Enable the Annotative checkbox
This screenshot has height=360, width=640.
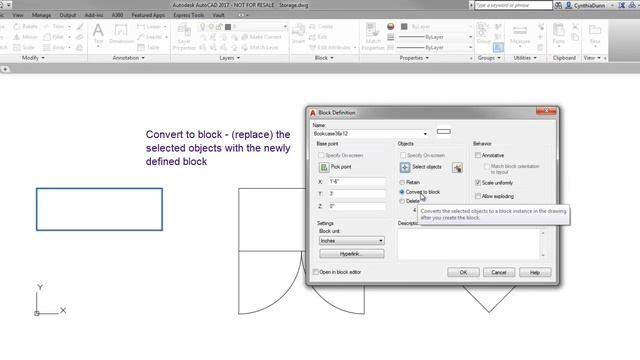pos(478,156)
